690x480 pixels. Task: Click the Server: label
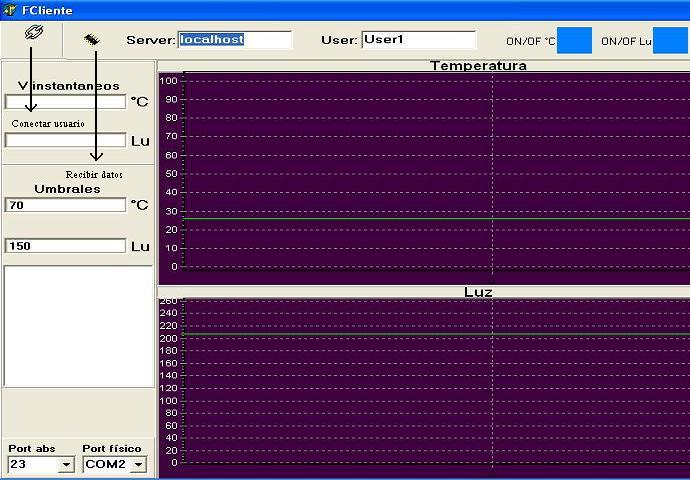150,40
